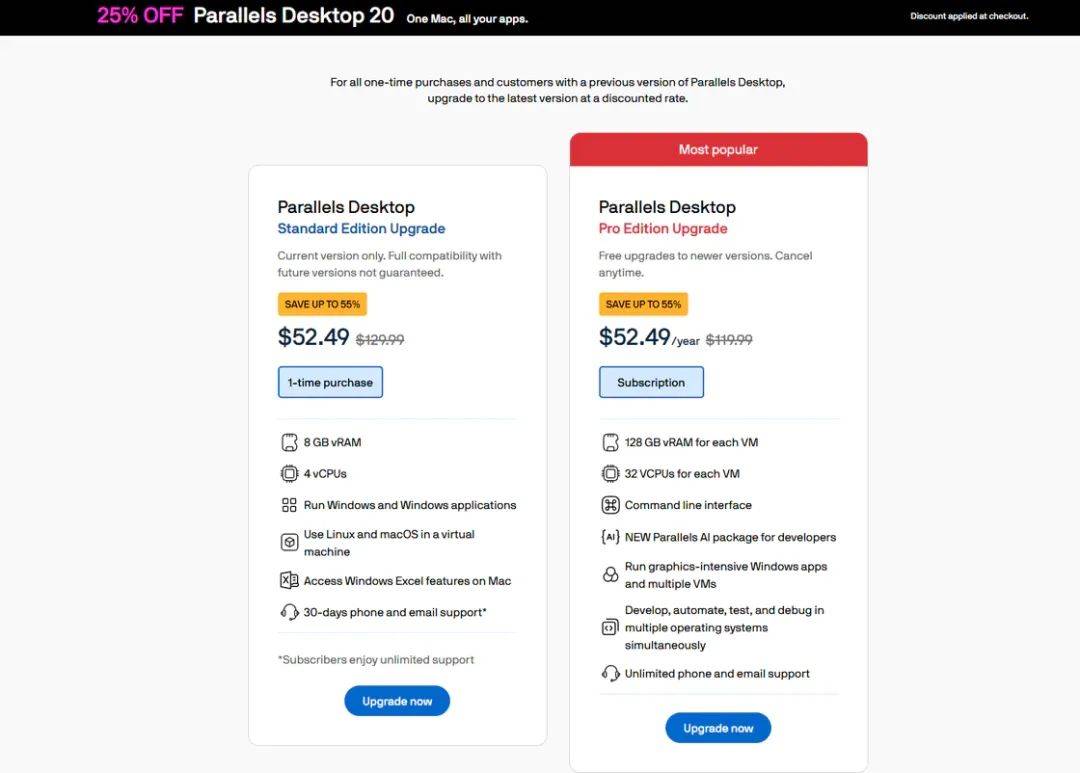The width and height of the screenshot is (1080, 773).
Task: Open the Standard Edition Upgrade title
Action: click(x=361, y=229)
